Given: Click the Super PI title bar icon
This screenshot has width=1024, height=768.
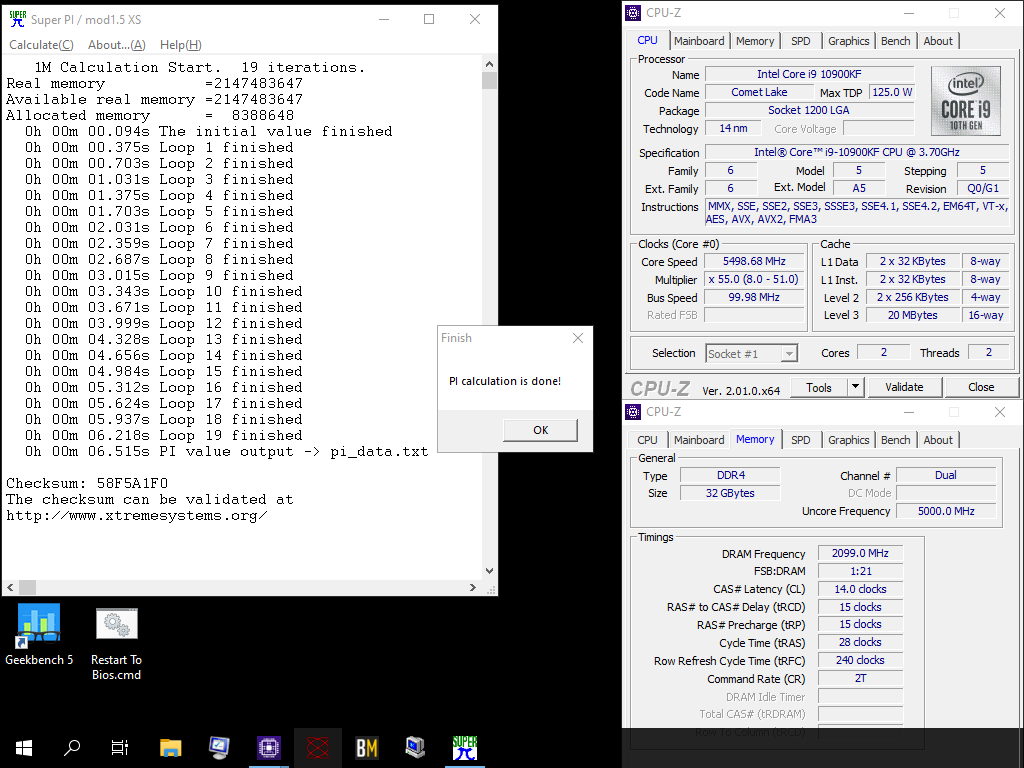Looking at the screenshot, I should tap(18, 20).
